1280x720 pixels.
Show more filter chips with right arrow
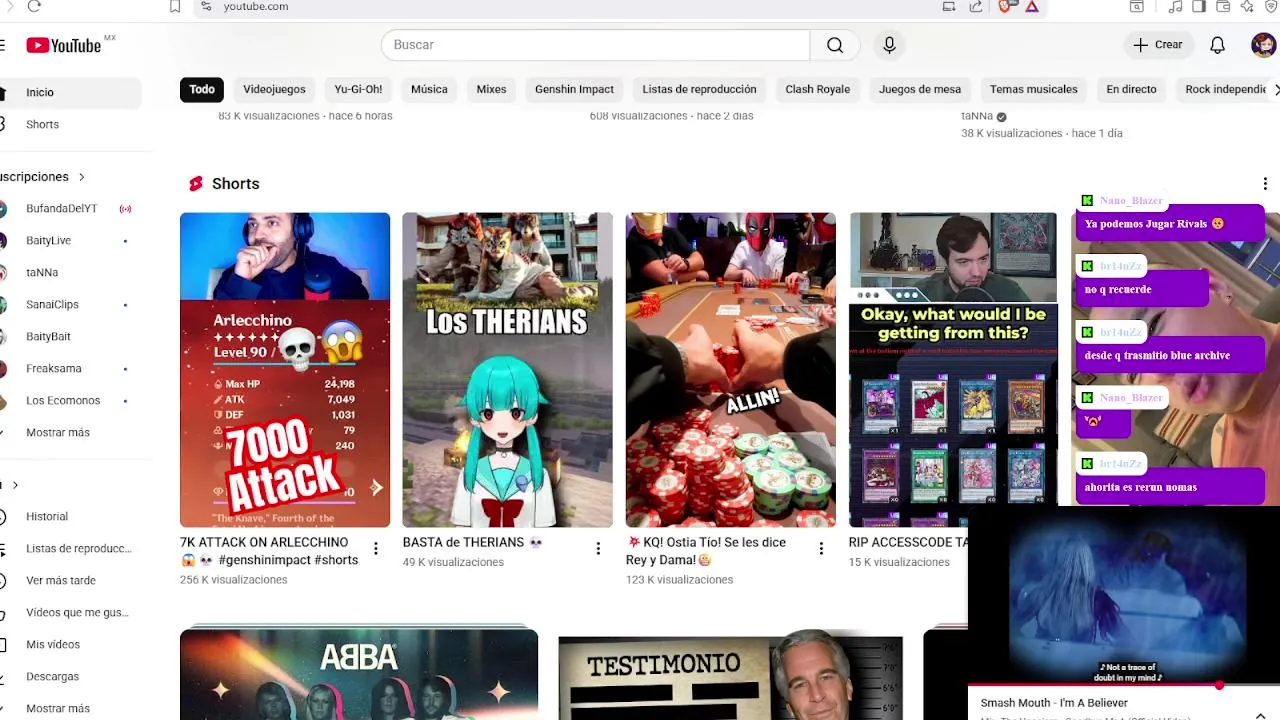(1276, 89)
